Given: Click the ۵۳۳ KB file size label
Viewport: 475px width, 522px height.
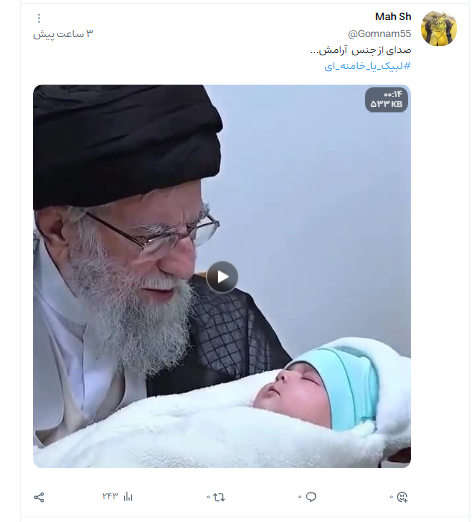Looking at the screenshot, I should (386, 104).
